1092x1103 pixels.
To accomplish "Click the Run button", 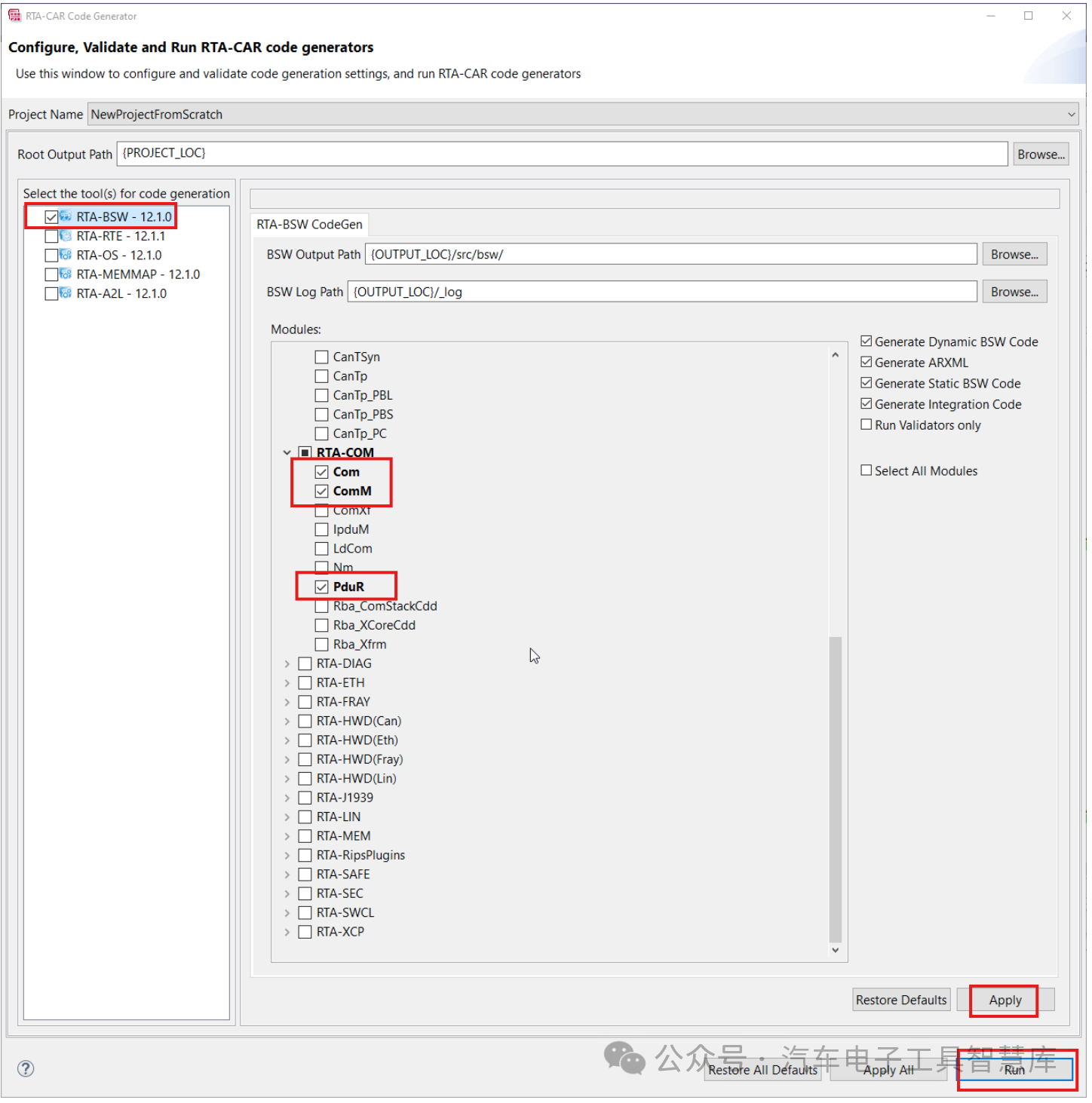I will pos(1015,1071).
